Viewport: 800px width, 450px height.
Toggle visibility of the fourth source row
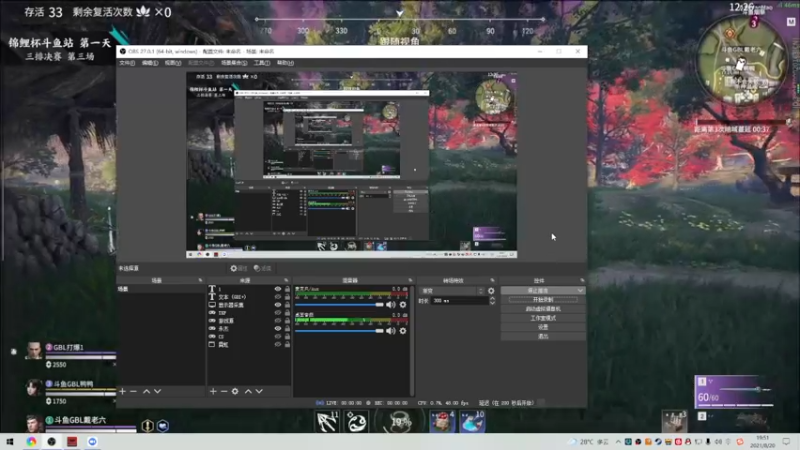pos(278,313)
